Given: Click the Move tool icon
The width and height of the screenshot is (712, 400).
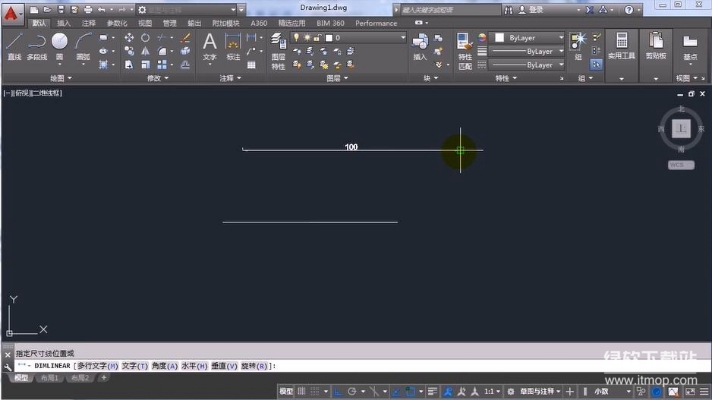Looking at the screenshot, I should click(x=129, y=38).
